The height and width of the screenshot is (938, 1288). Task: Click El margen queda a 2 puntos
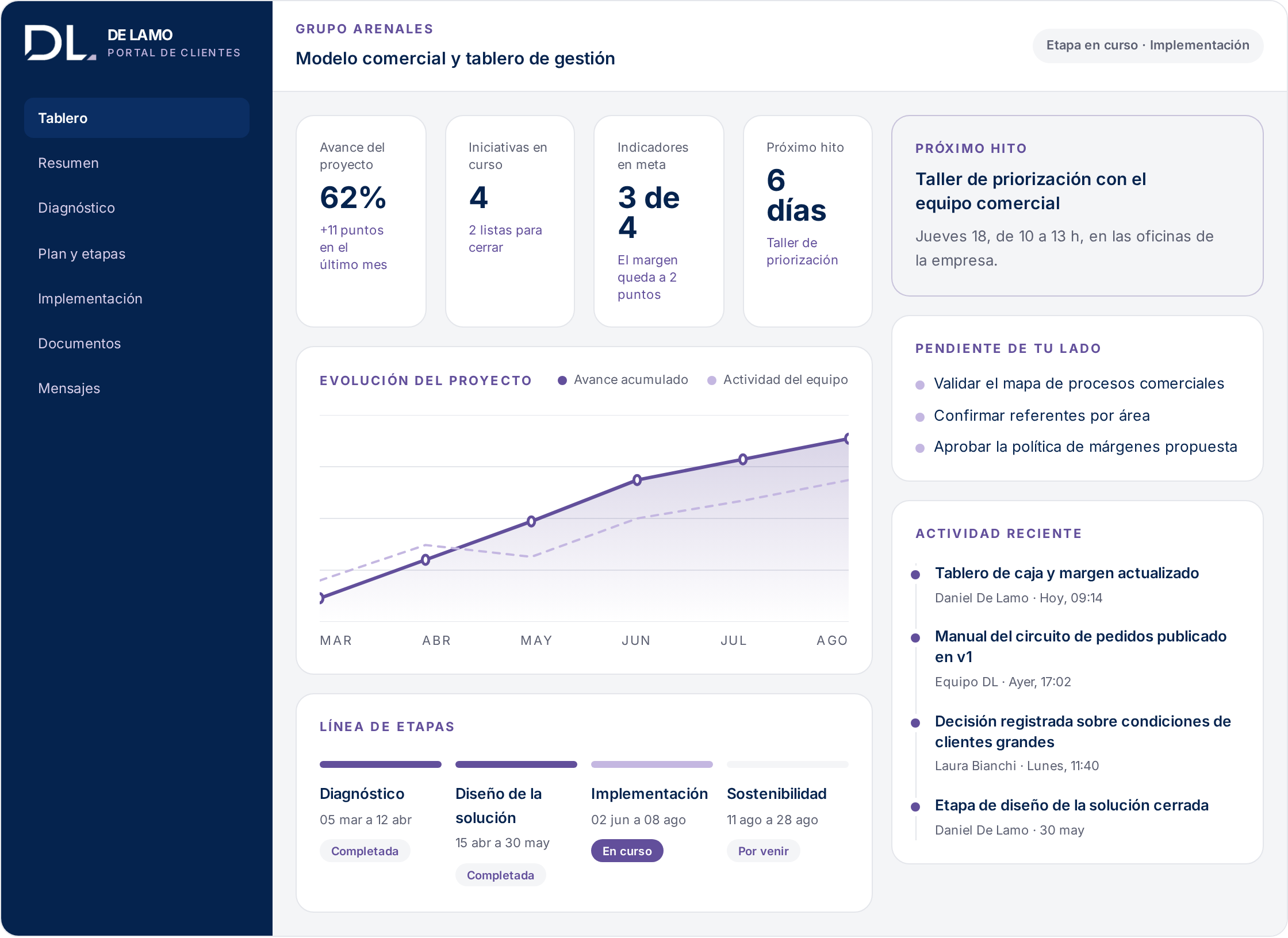tap(647, 278)
